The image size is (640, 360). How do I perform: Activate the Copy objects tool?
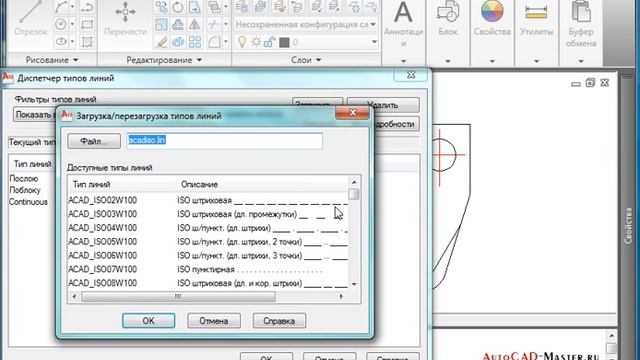coord(161,7)
